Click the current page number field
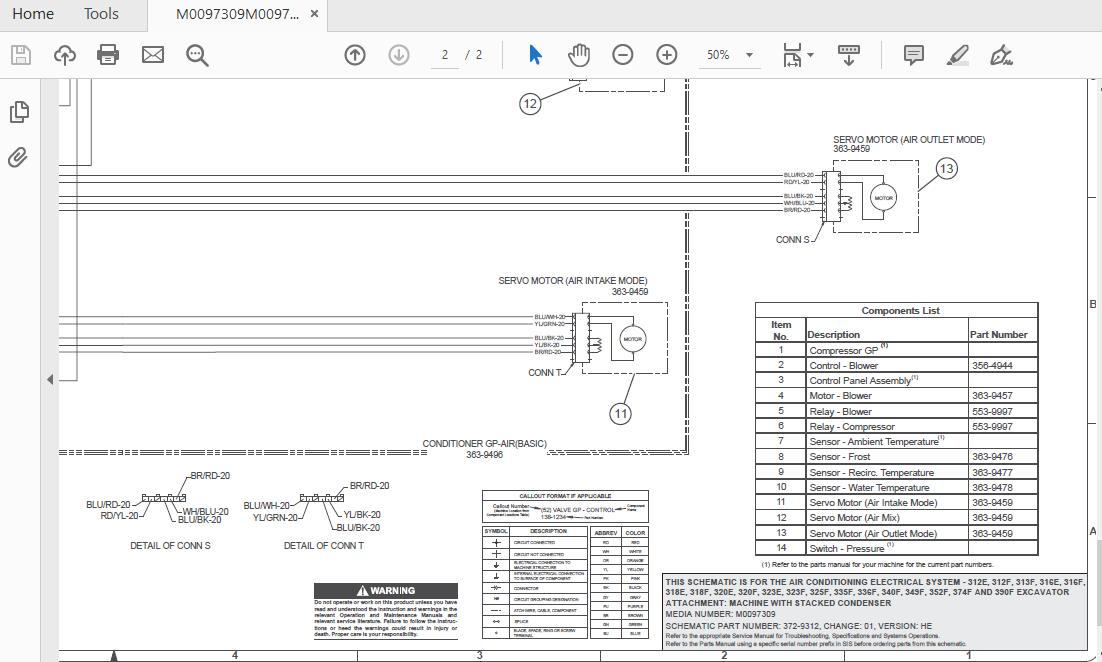This screenshot has height=662, width=1102. click(445, 55)
